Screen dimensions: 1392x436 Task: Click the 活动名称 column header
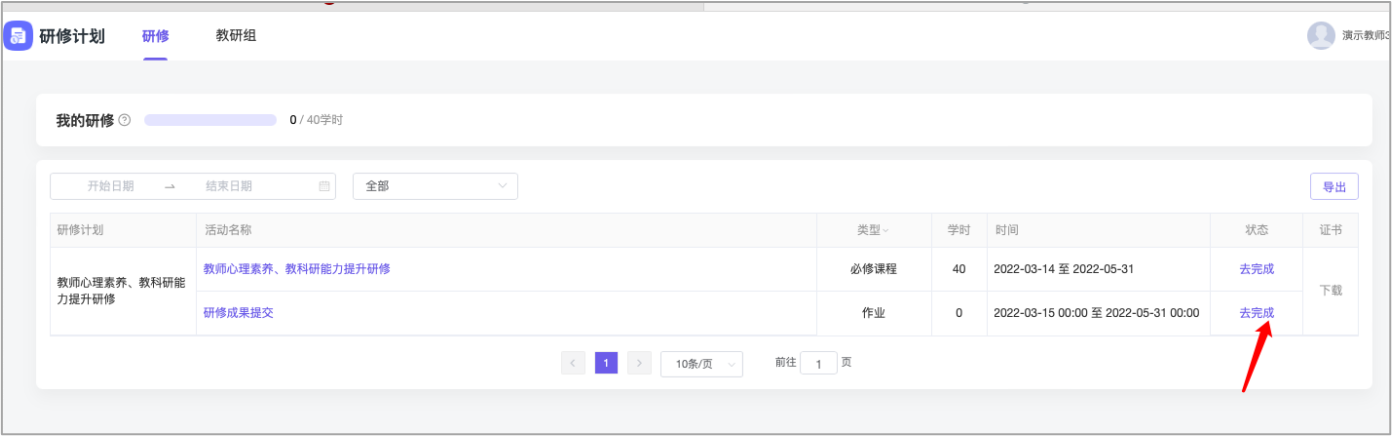tap(506, 230)
